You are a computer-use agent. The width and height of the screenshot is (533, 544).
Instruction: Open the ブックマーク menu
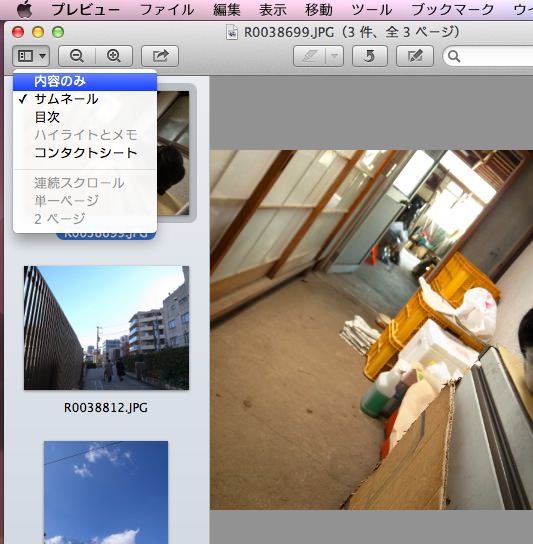[x=453, y=9]
